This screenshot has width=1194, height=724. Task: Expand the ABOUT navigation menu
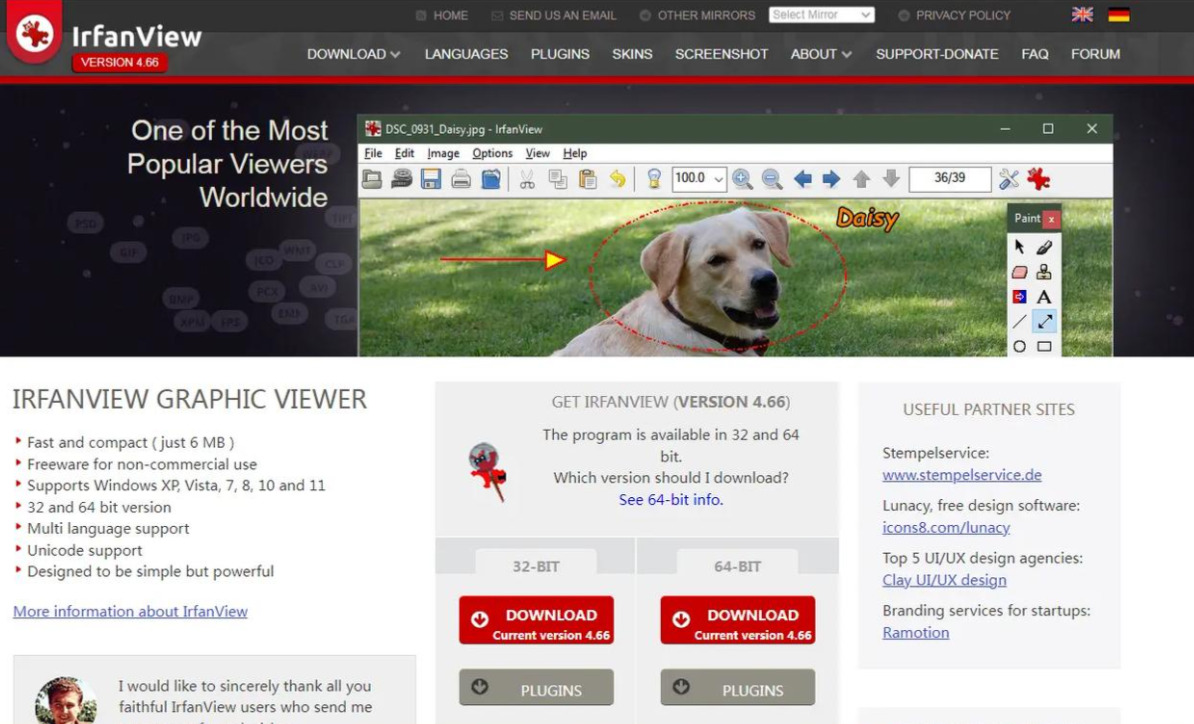821,54
